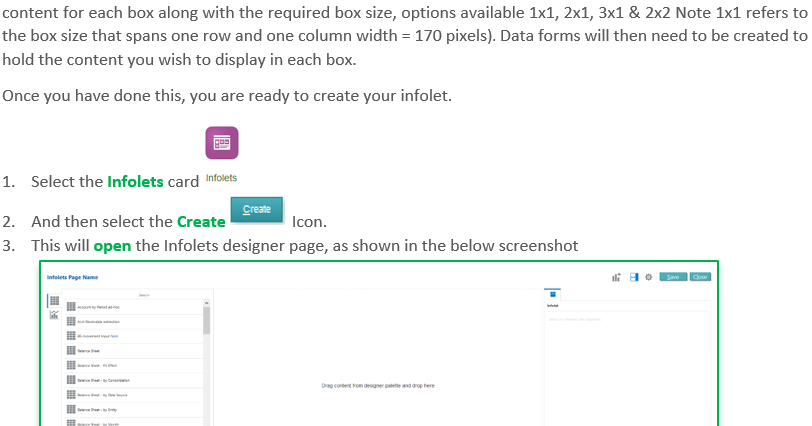Click the teal Create button

(257, 209)
